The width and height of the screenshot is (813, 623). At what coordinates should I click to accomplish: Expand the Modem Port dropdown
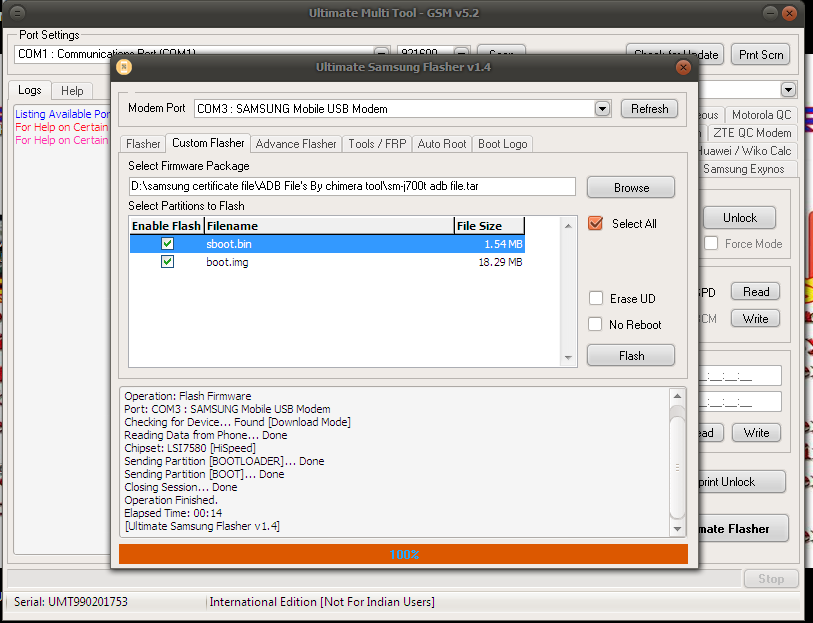[x=602, y=109]
